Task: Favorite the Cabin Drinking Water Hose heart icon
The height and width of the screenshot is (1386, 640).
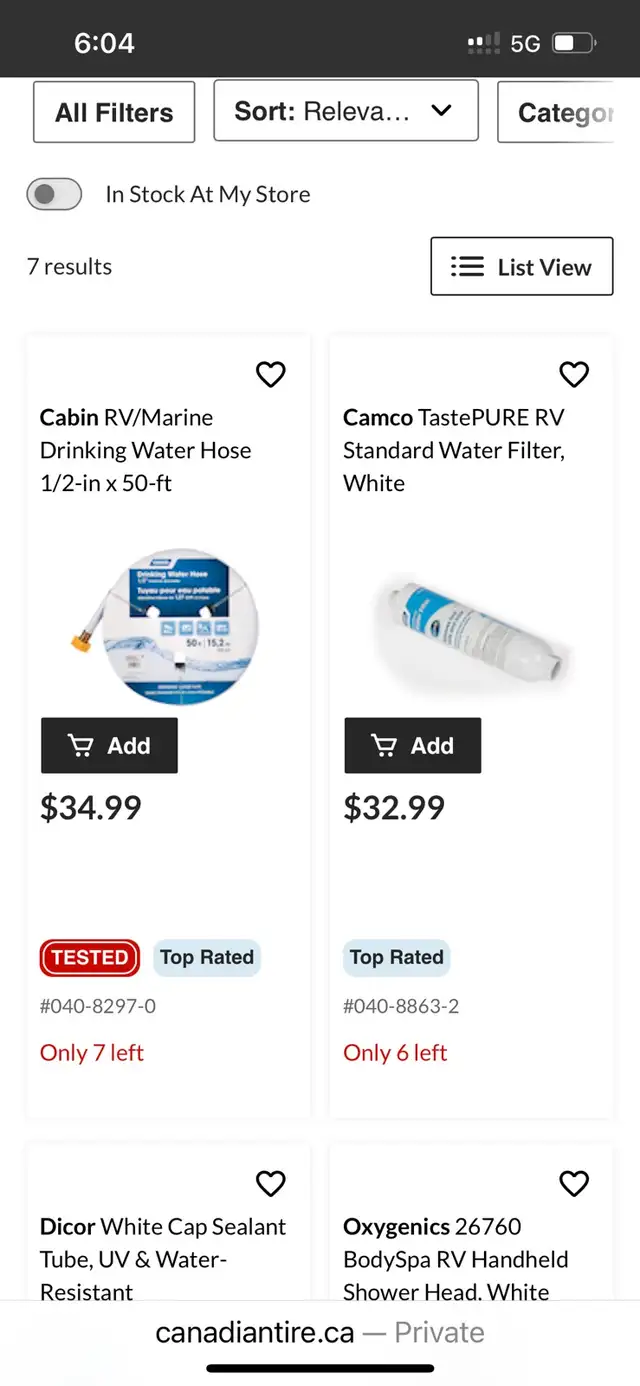Action: pyautogui.click(x=271, y=375)
